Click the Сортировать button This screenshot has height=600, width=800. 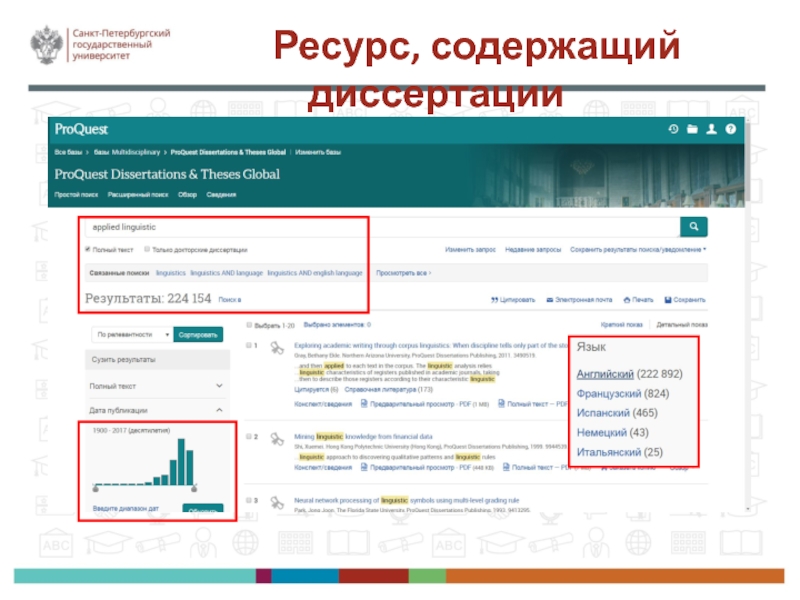(x=198, y=335)
